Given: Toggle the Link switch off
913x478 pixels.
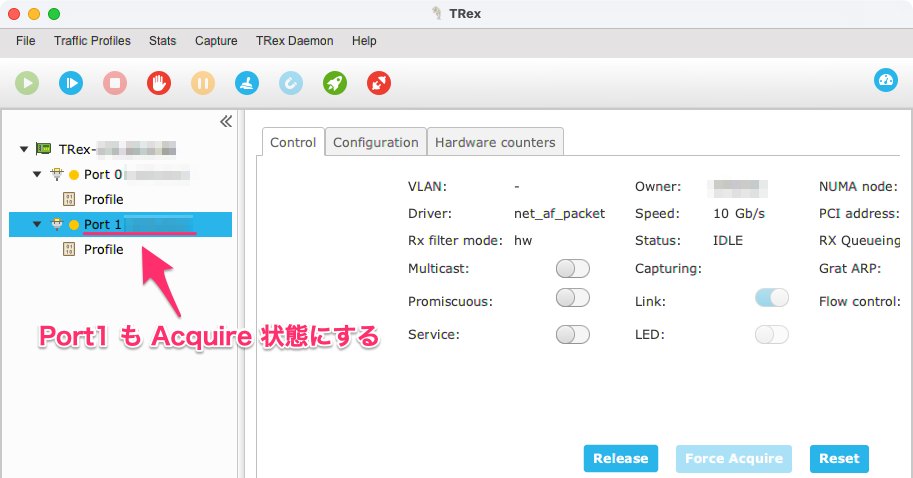Looking at the screenshot, I should (x=772, y=298).
